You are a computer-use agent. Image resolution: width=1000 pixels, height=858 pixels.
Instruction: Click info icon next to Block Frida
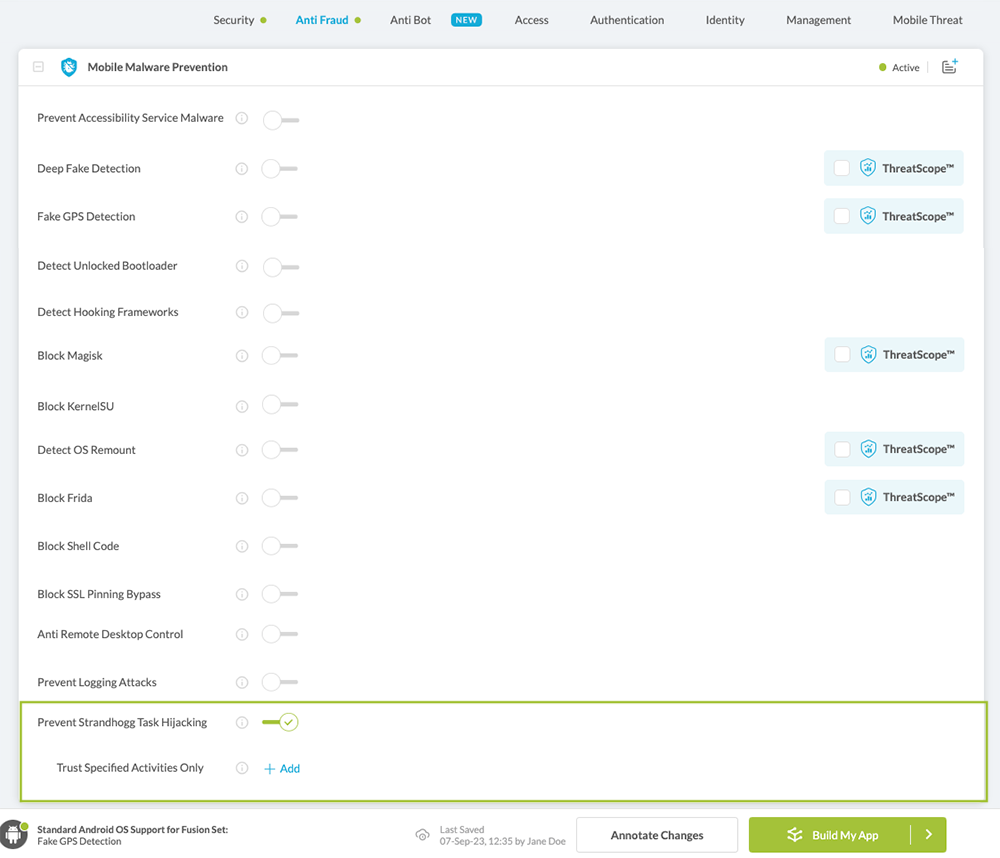(x=242, y=498)
